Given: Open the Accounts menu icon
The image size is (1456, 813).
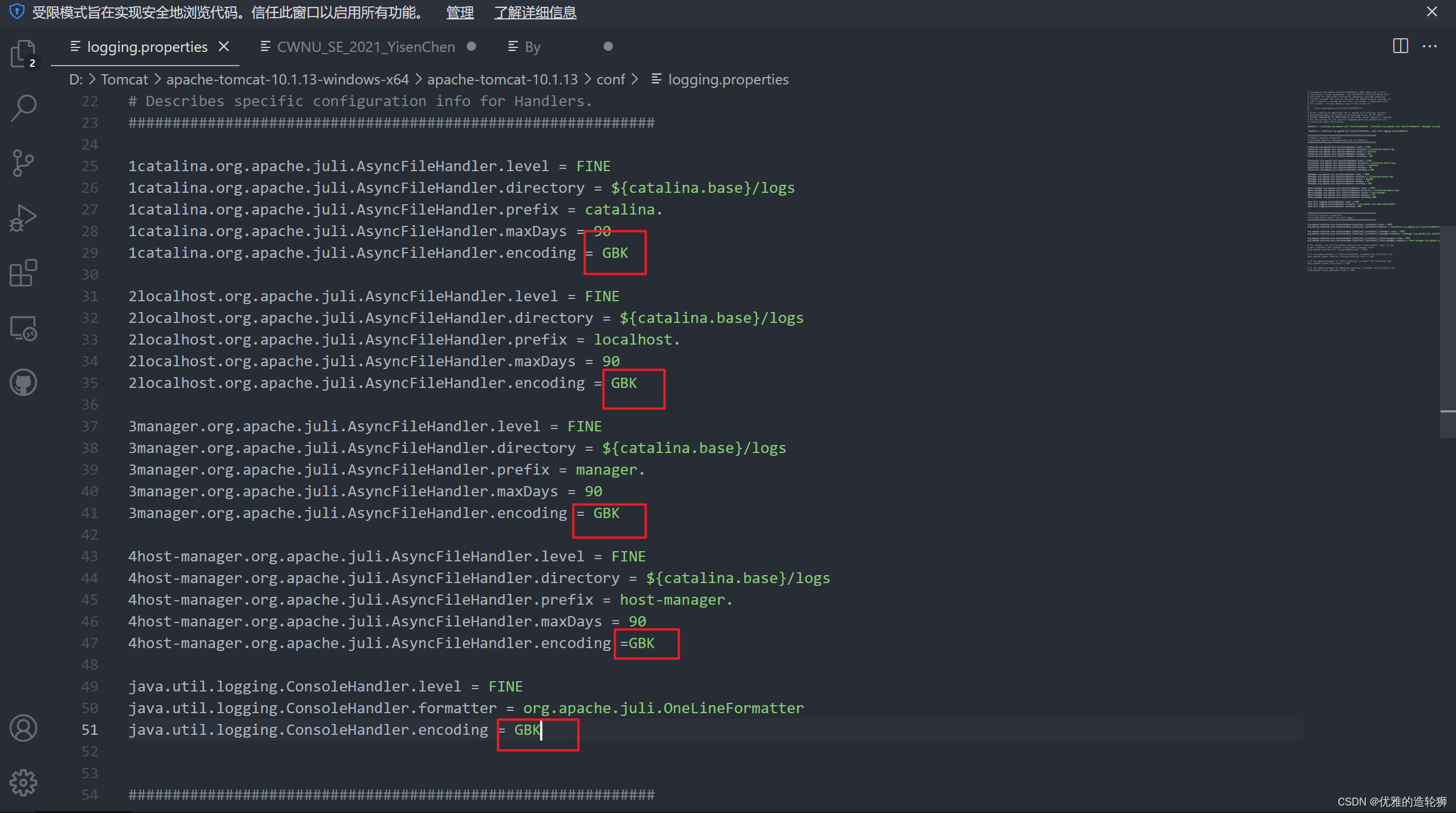Looking at the screenshot, I should pyautogui.click(x=23, y=728).
